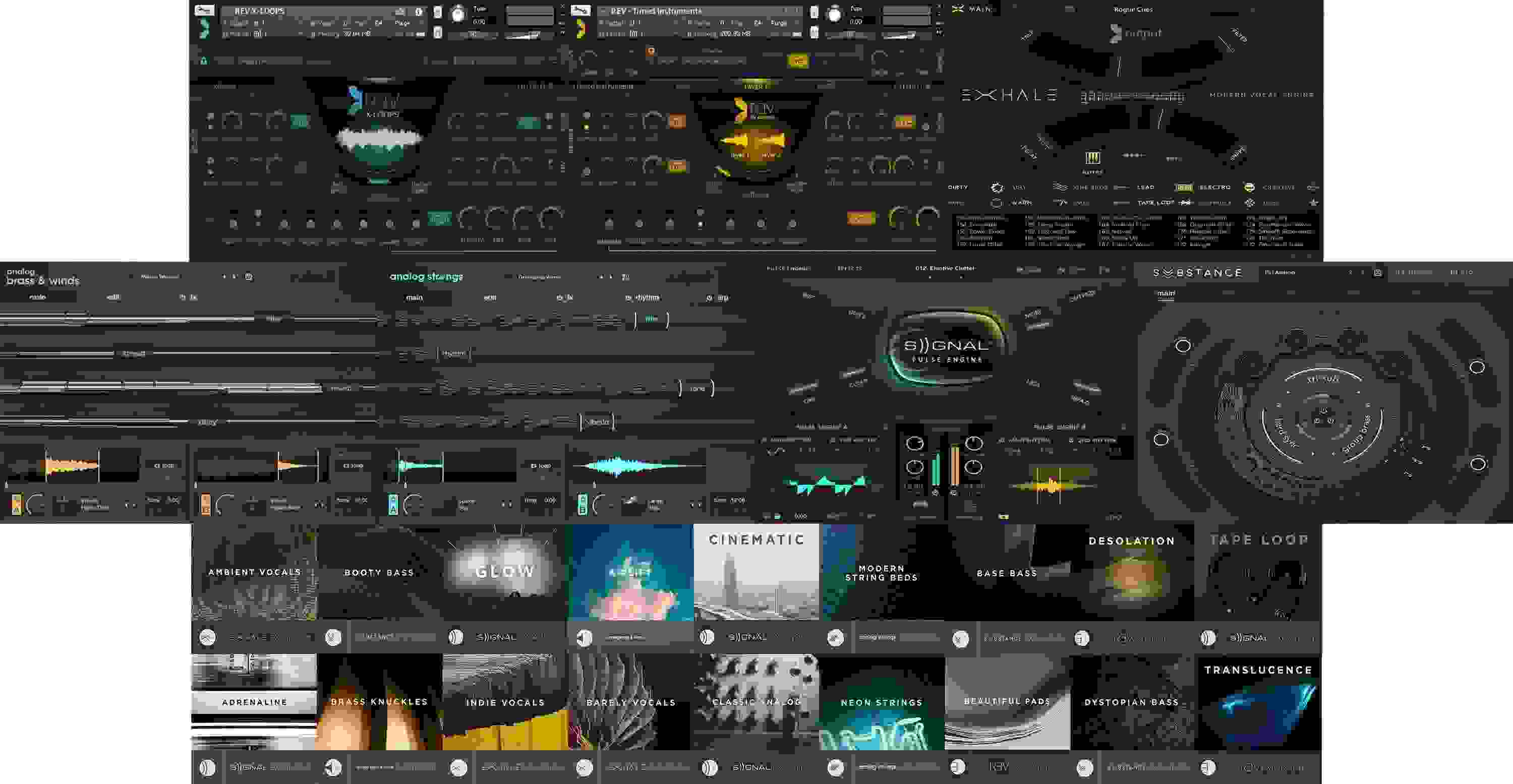1513x784 pixels.
Task: Click the Purge button on REV X-LOOPS header
Action: tap(402, 23)
